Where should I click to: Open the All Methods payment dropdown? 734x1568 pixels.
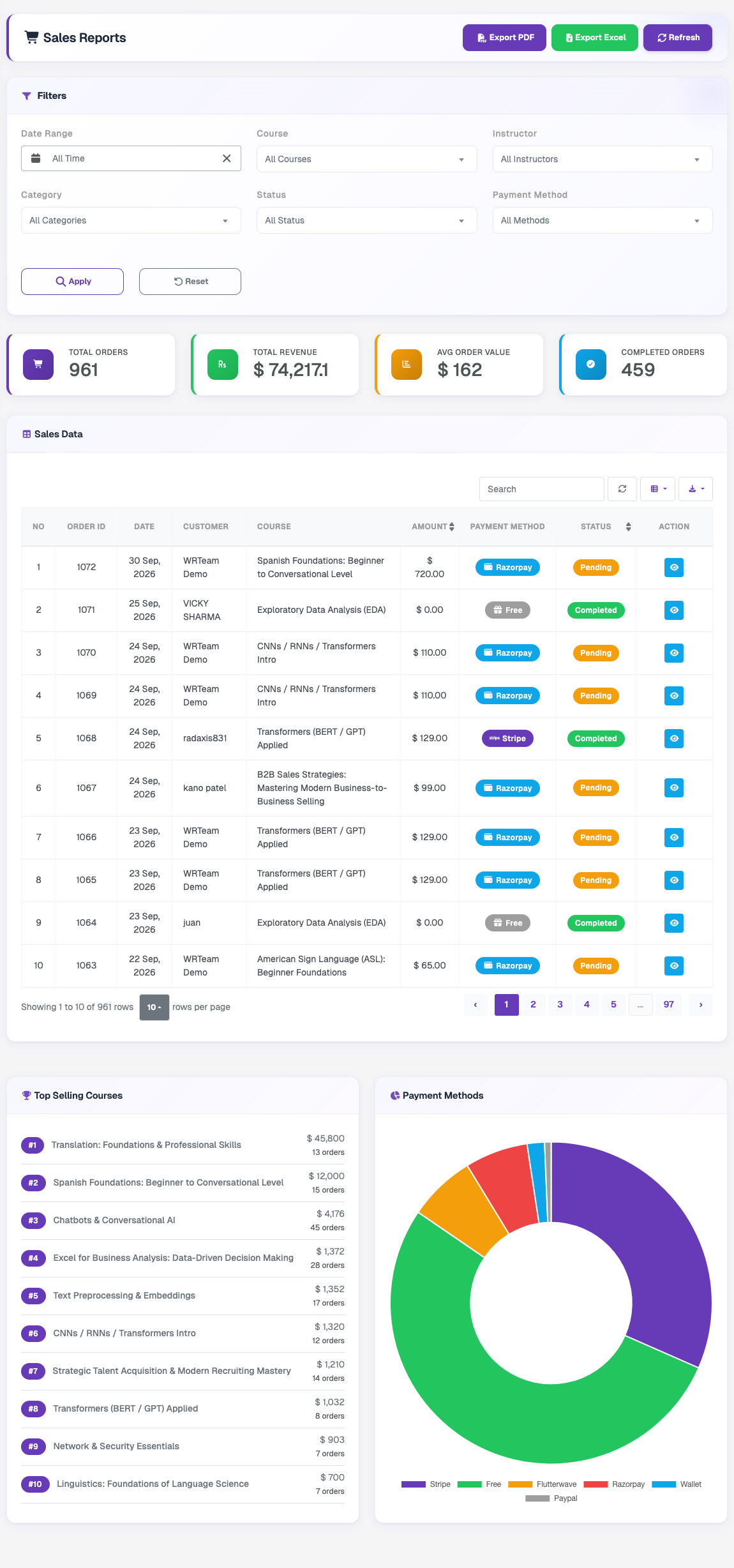[x=603, y=220]
